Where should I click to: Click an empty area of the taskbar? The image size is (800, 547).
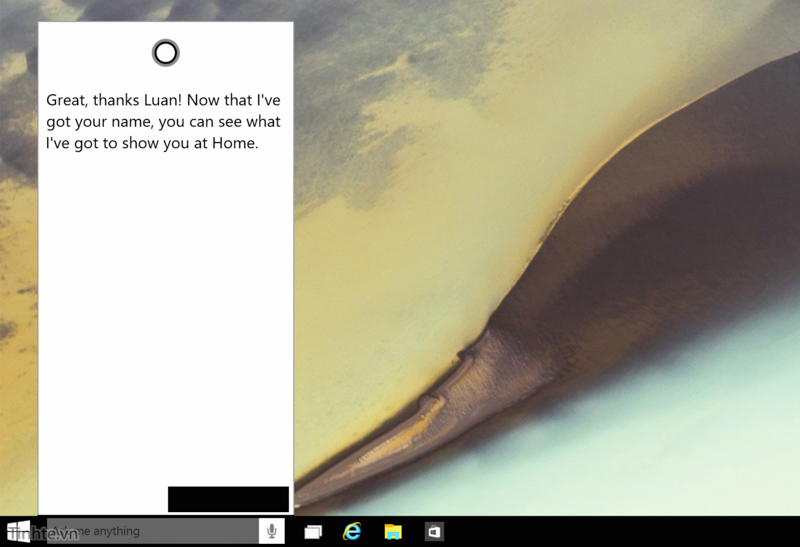[x=620, y=532]
